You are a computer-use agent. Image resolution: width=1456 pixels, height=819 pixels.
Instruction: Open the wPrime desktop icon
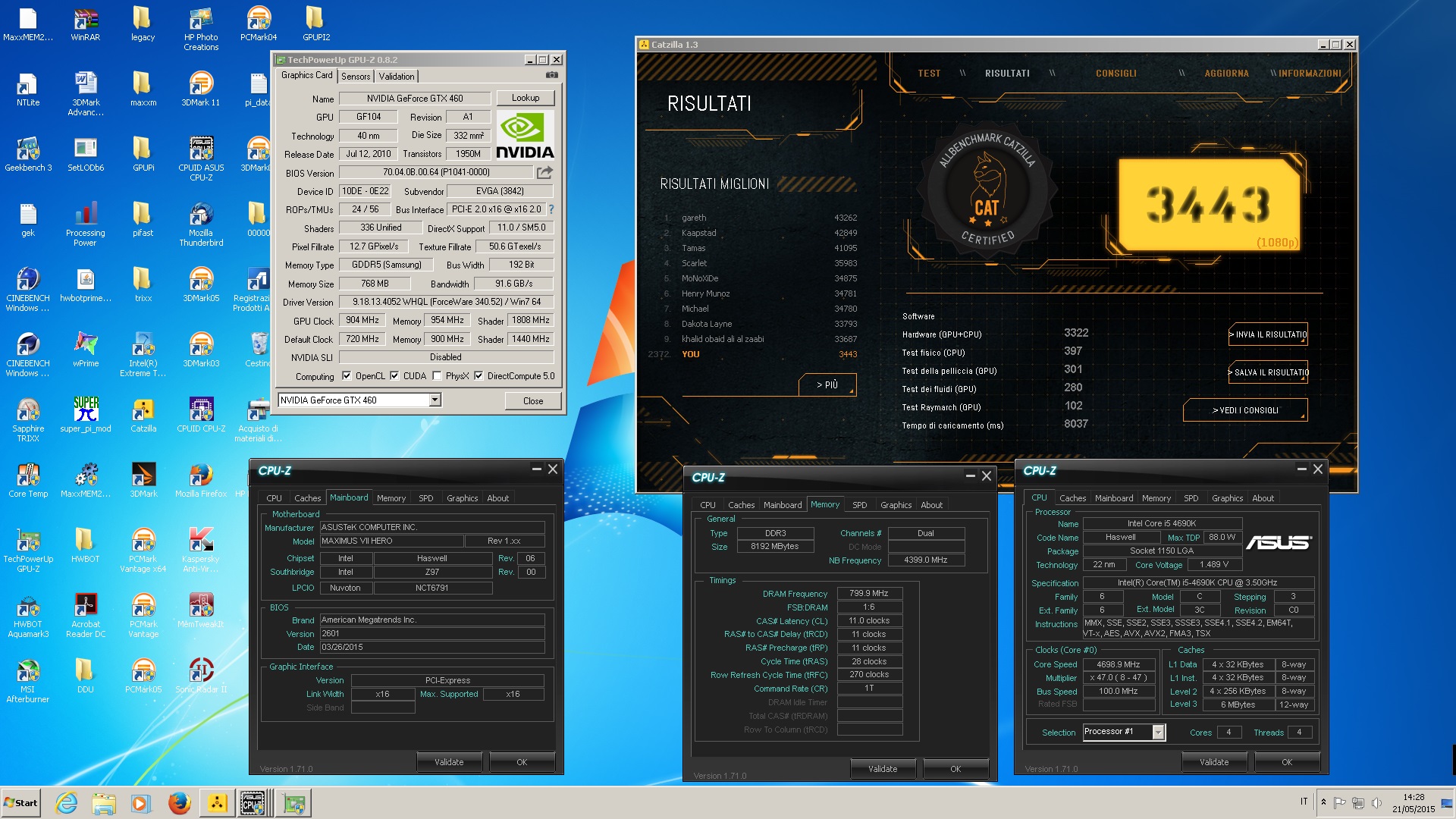tap(86, 350)
